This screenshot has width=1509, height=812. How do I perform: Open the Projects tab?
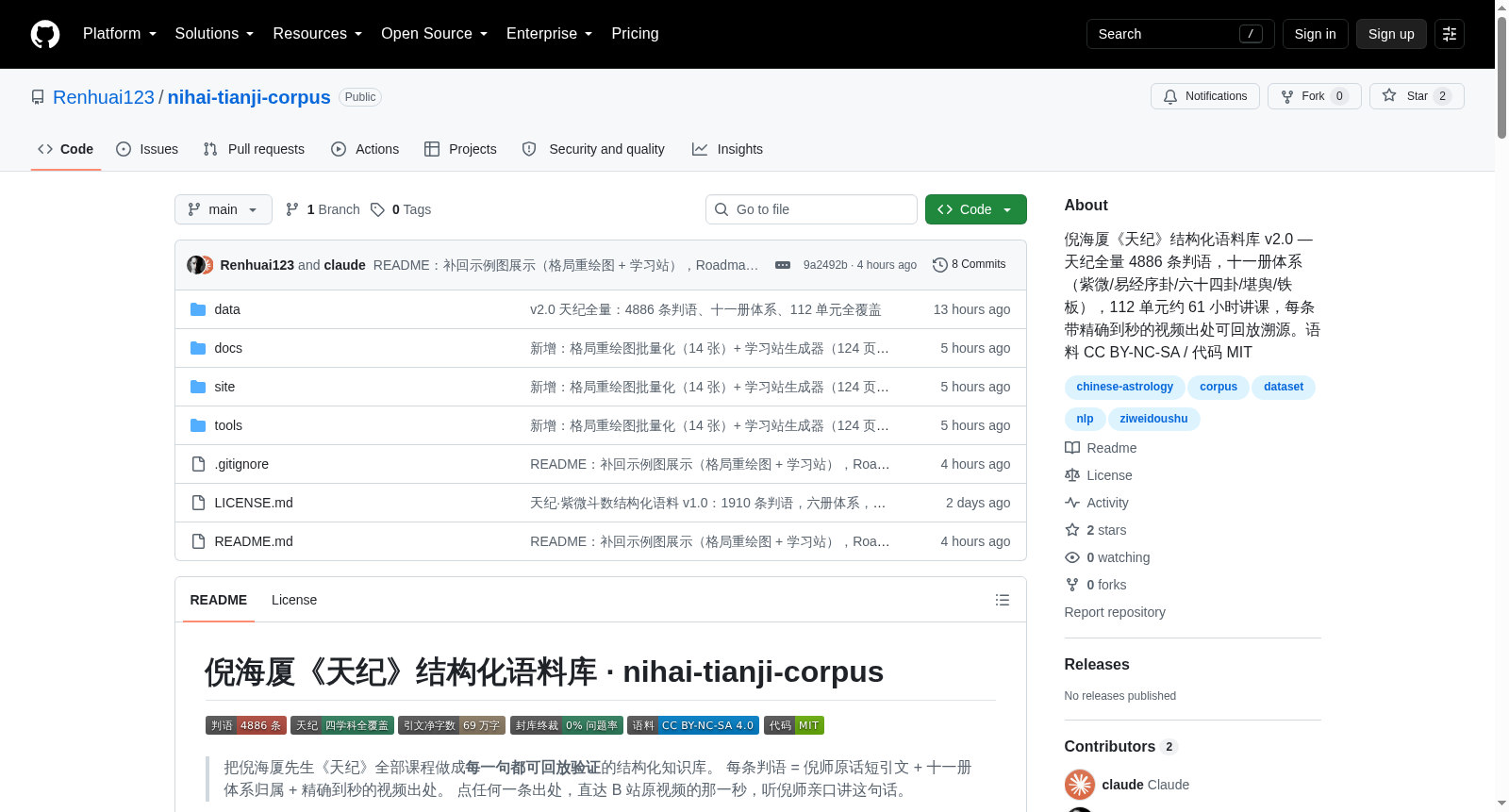(x=460, y=149)
